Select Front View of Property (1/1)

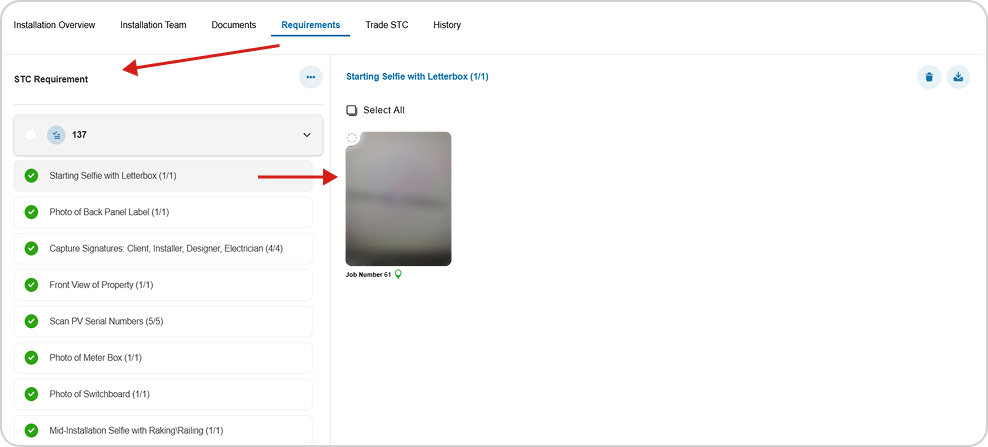point(163,285)
